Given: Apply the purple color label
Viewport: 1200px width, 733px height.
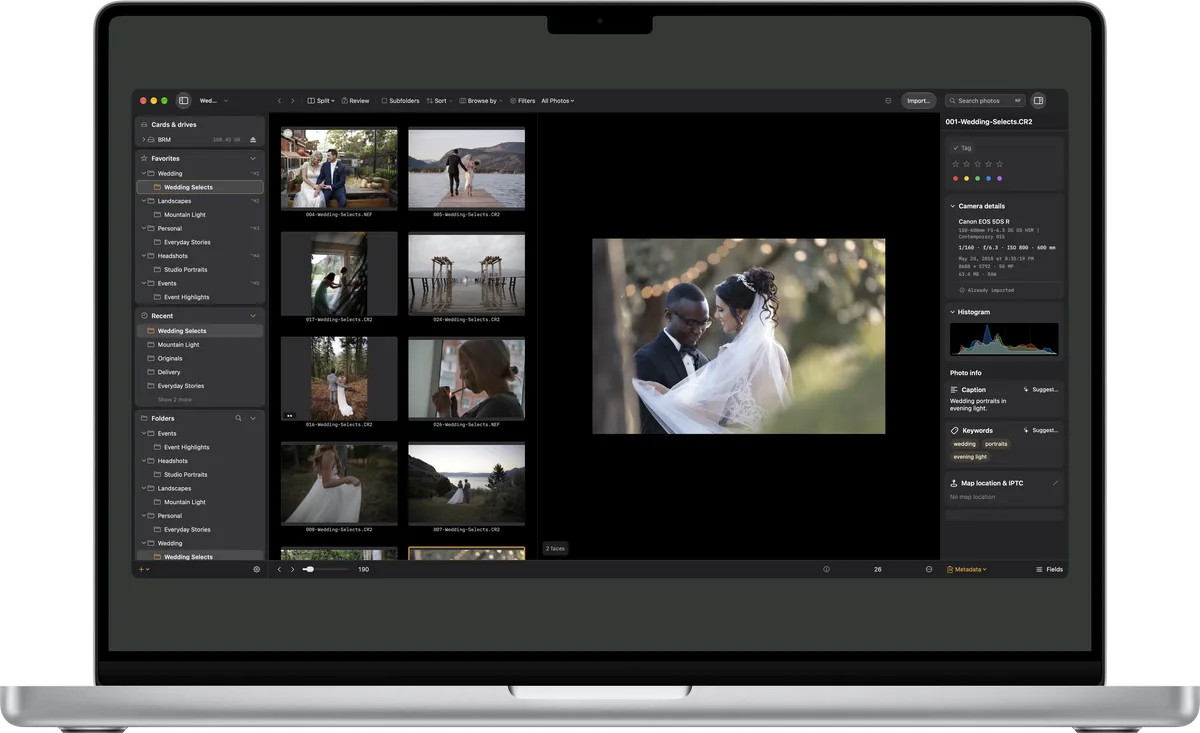Looking at the screenshot, I should point(999,179).
